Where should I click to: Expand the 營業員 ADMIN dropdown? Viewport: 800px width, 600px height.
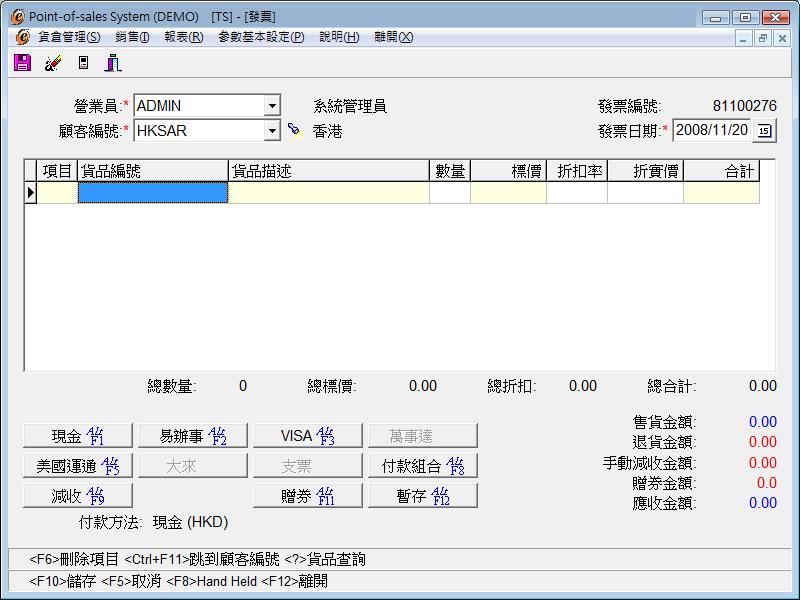[x=272, y=106]
